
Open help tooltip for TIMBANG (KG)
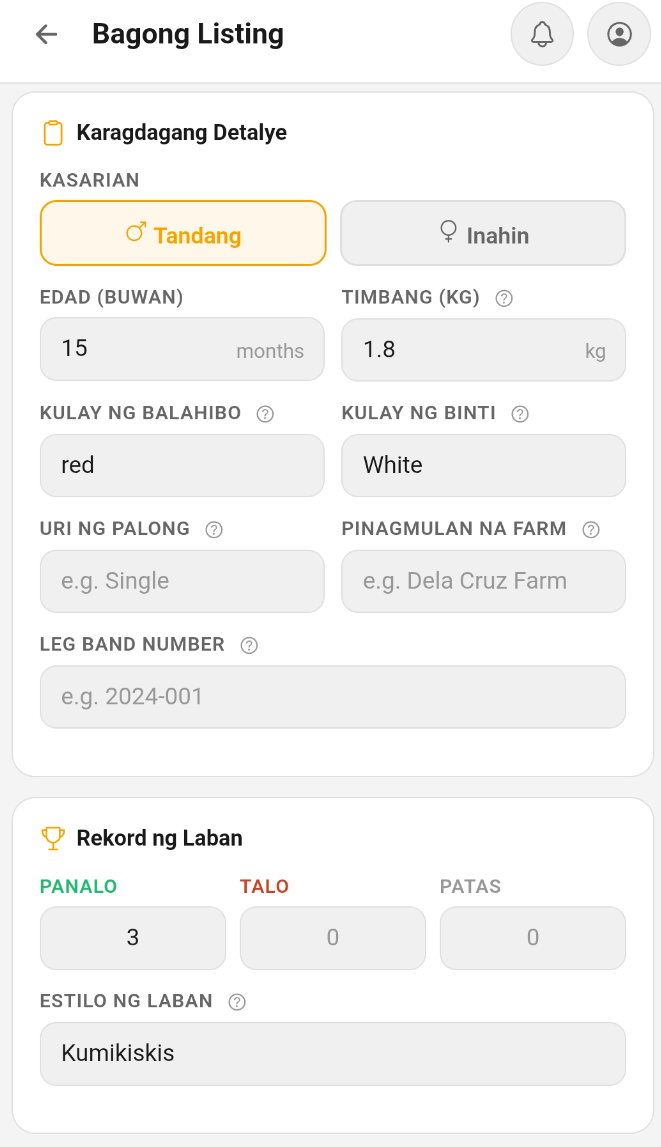pyautogui.click(x=503, y=297)
